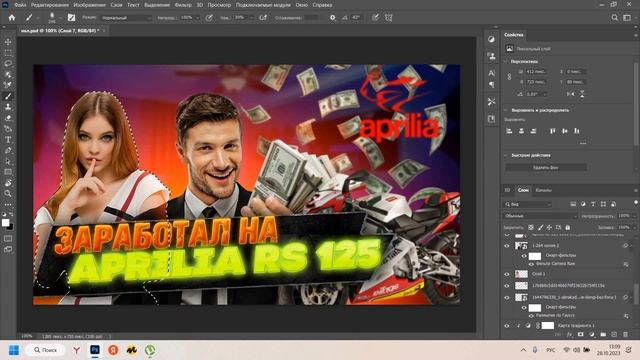
Task: Open the 'Файл' menu
Action: point(20,5)
